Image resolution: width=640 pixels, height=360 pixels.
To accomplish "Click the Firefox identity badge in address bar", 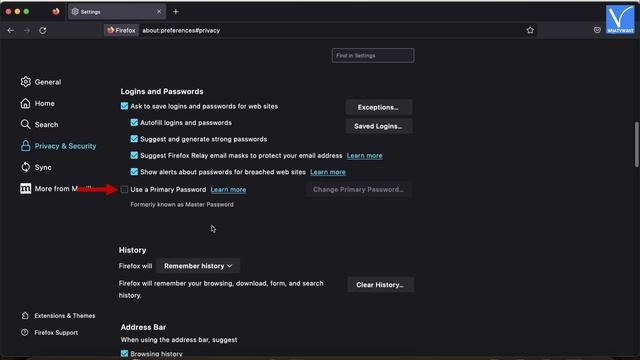I will [x=121, y=31].
